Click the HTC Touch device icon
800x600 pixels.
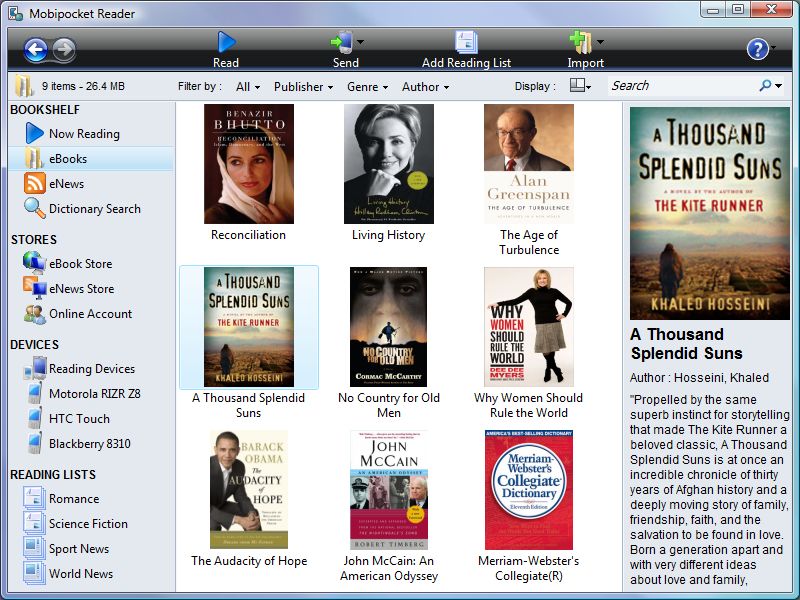pos(35,418)
